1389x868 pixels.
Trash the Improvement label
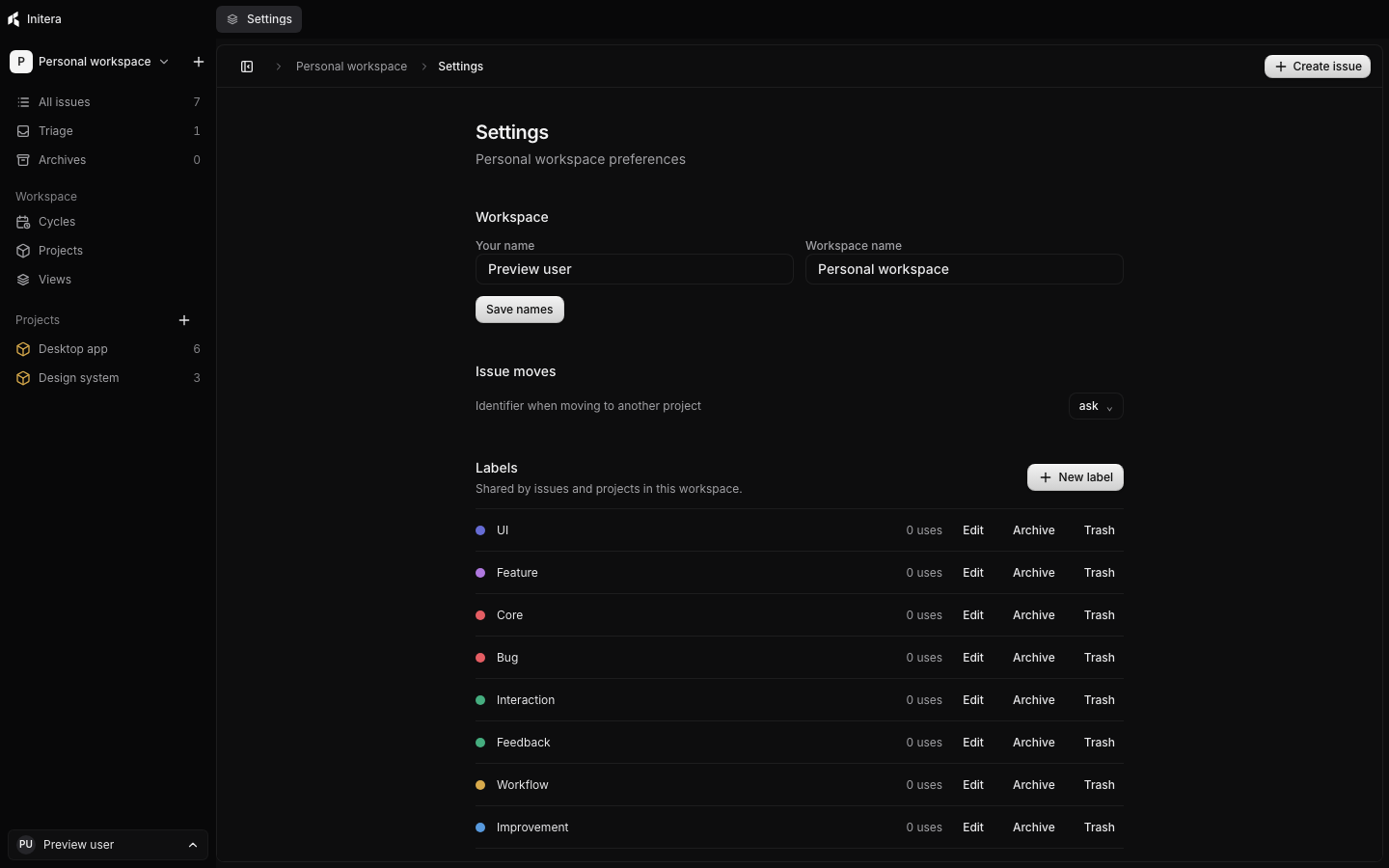(x=1100, y=827)
